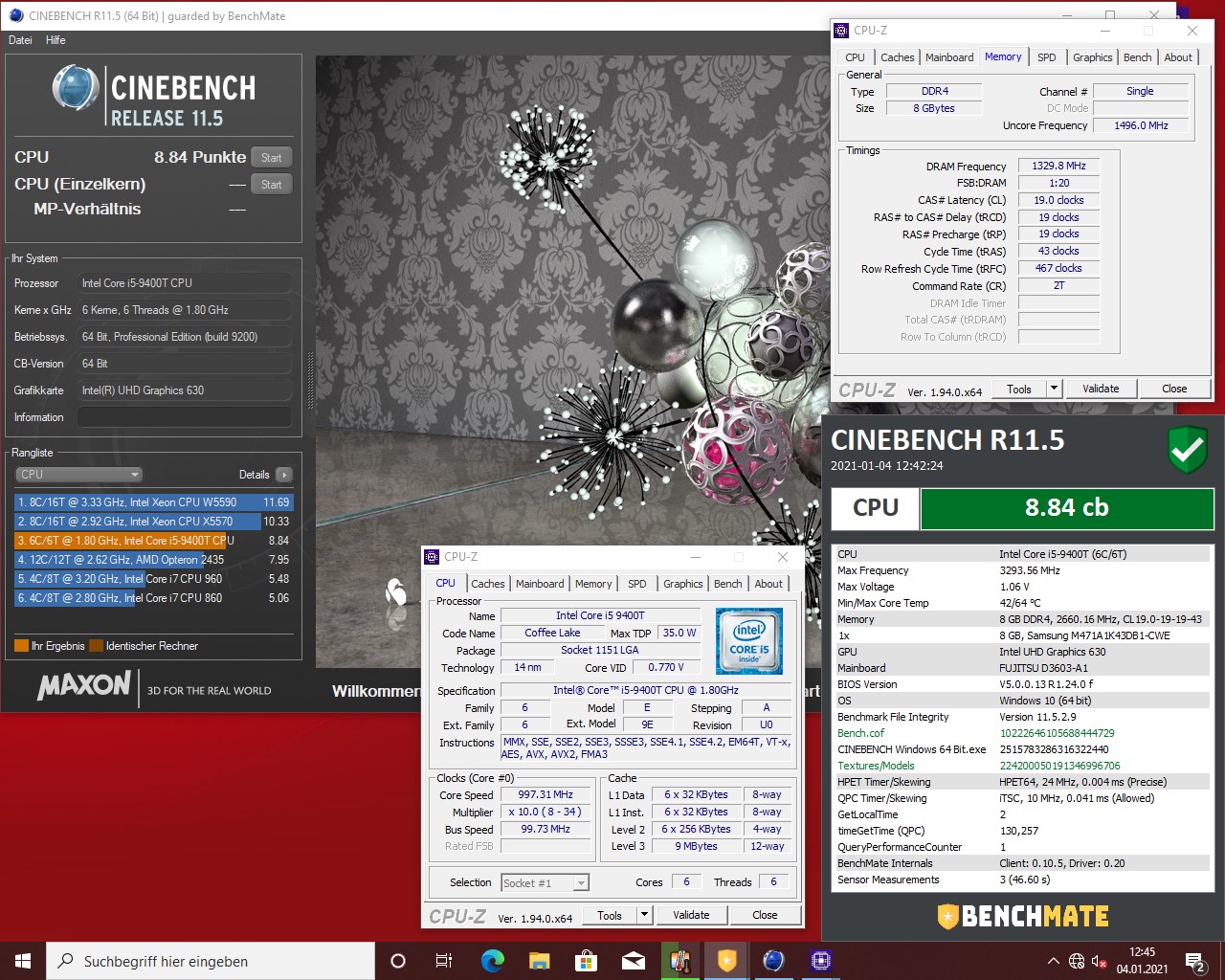The image size is (1225, 980).
Task: Open the notification center icon
Action: point(1195,961)
